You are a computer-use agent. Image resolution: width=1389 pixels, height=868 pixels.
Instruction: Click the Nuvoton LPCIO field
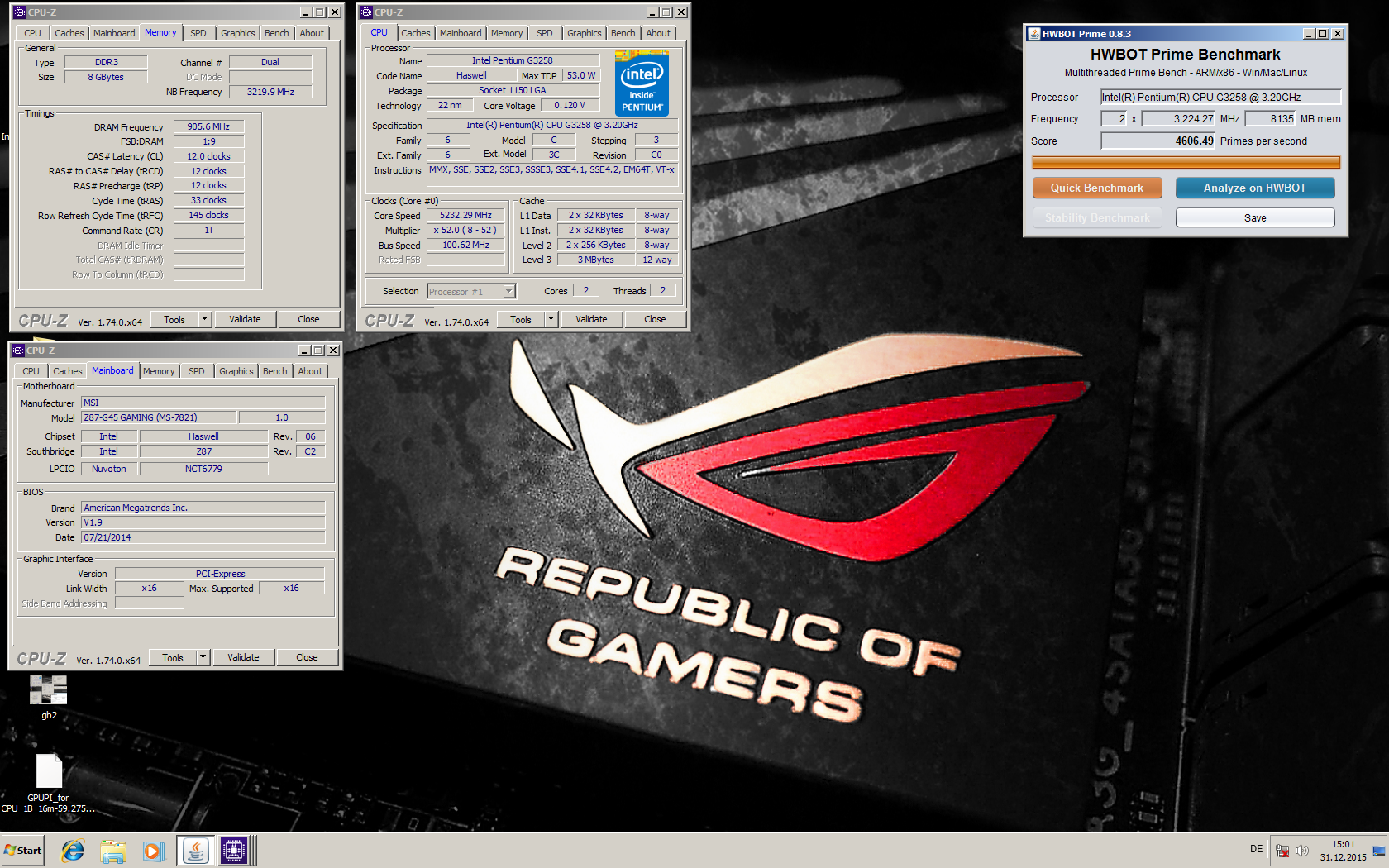click(108, 469)
